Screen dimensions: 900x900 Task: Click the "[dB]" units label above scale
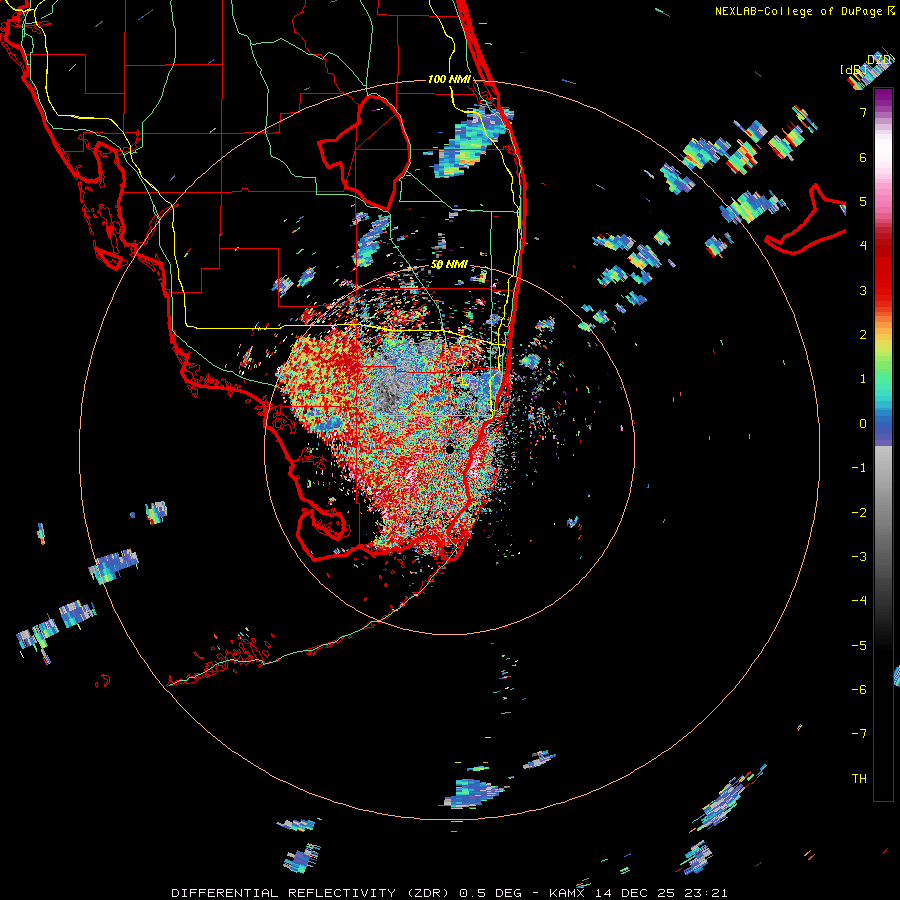[854, 69]
